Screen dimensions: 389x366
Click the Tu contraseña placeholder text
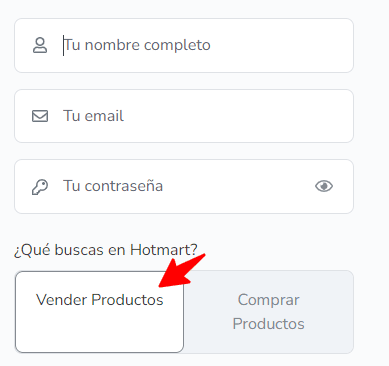[113, 186]
